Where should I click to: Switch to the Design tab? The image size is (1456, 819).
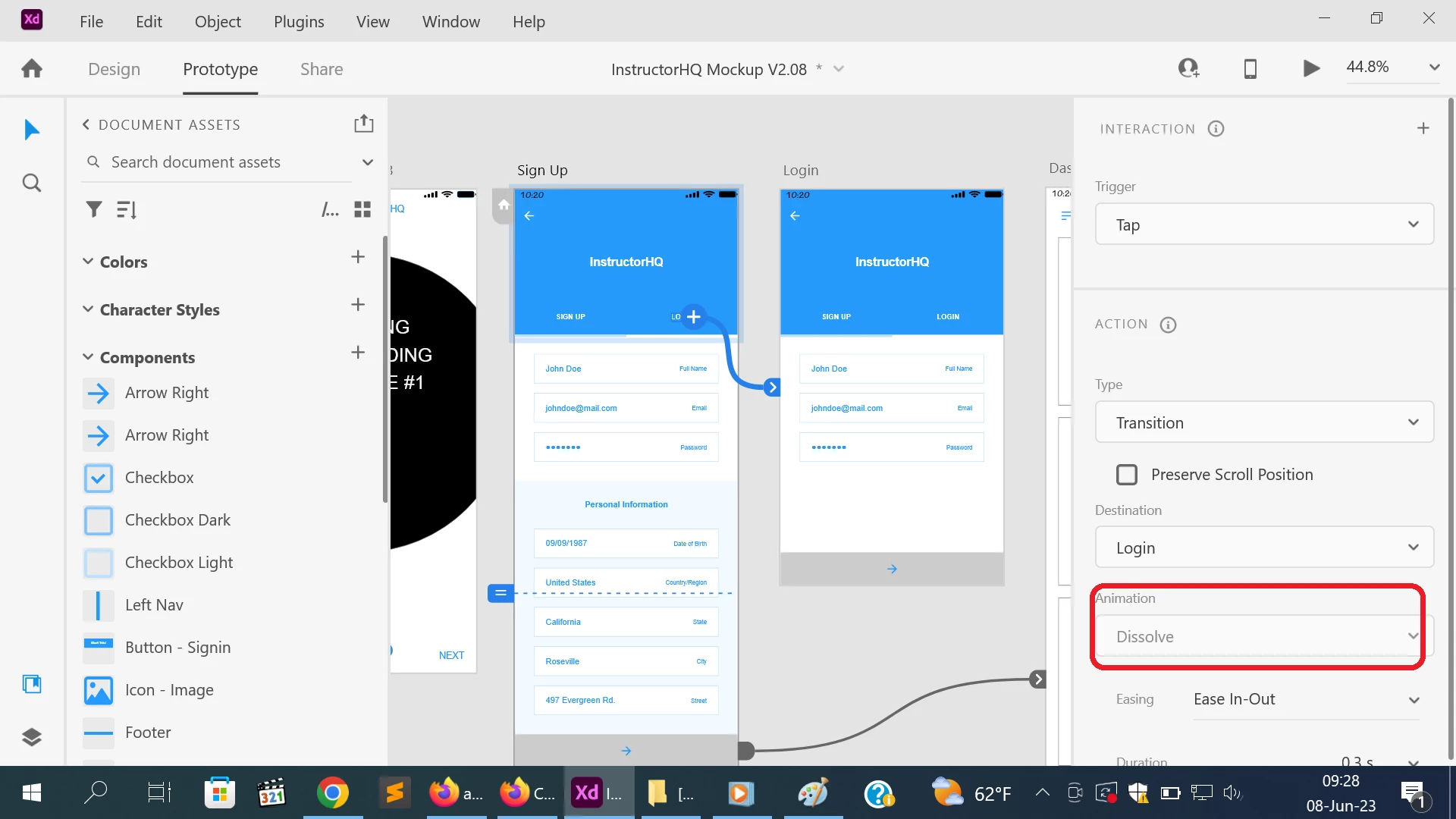click(x=114, y=69)
